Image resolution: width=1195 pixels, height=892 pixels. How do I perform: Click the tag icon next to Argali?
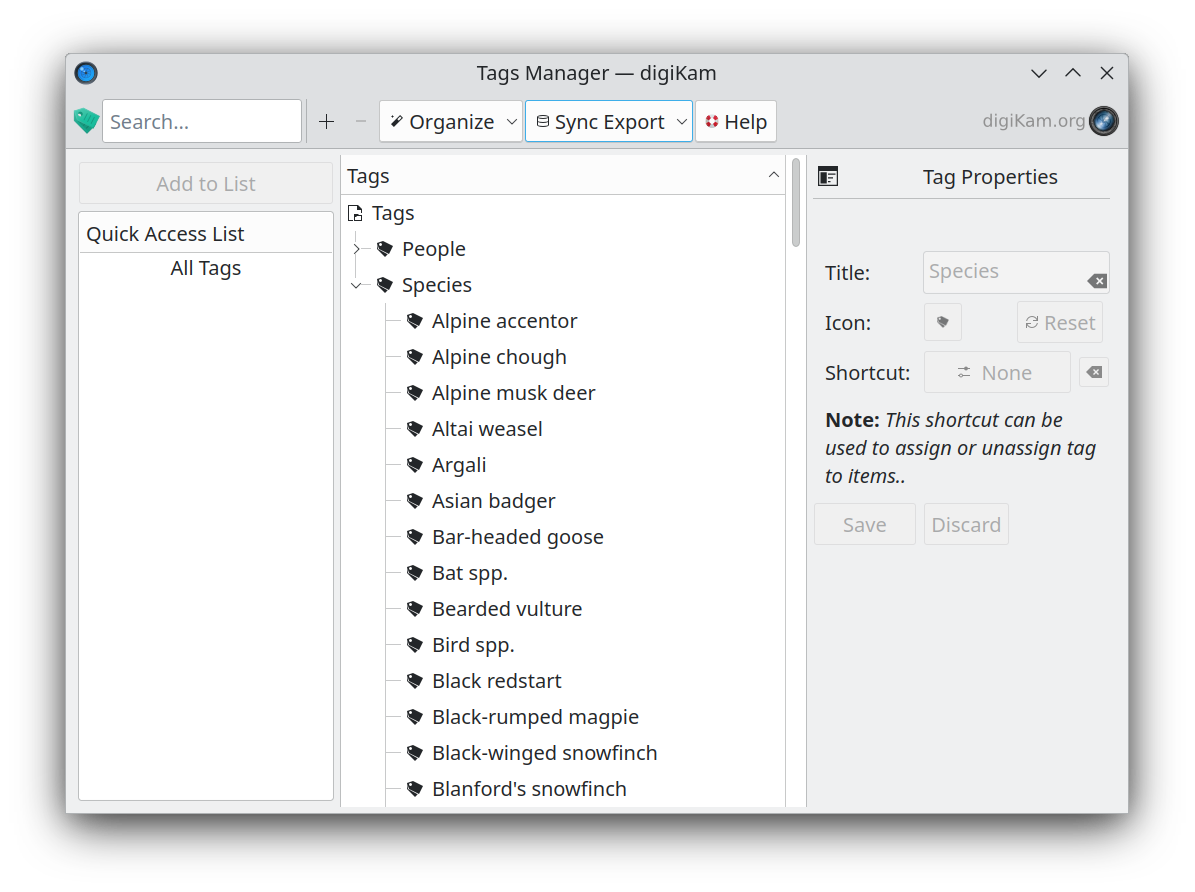[x=415, y=465]
